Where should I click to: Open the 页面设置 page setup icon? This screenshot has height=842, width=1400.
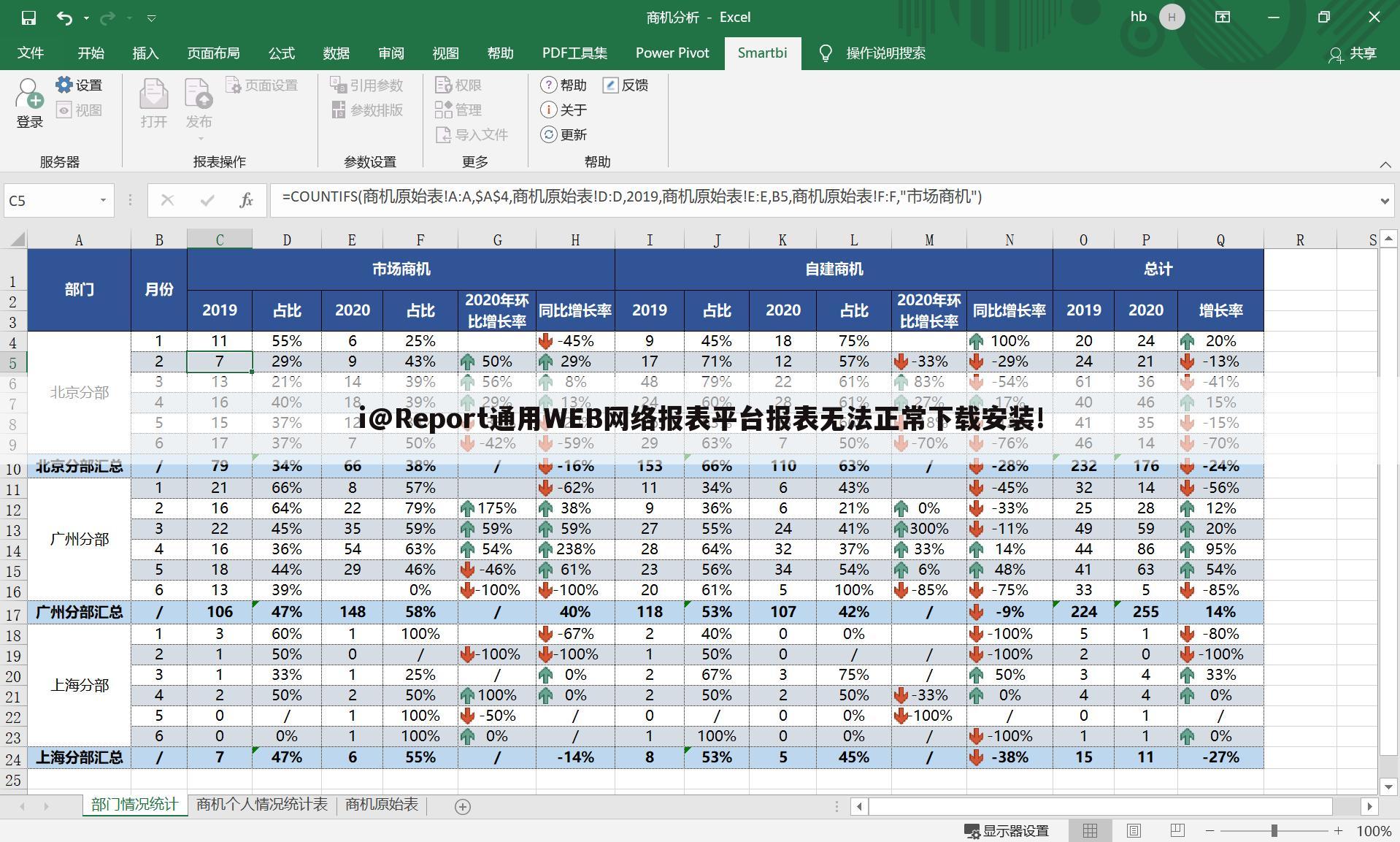(x=263, y=85)
